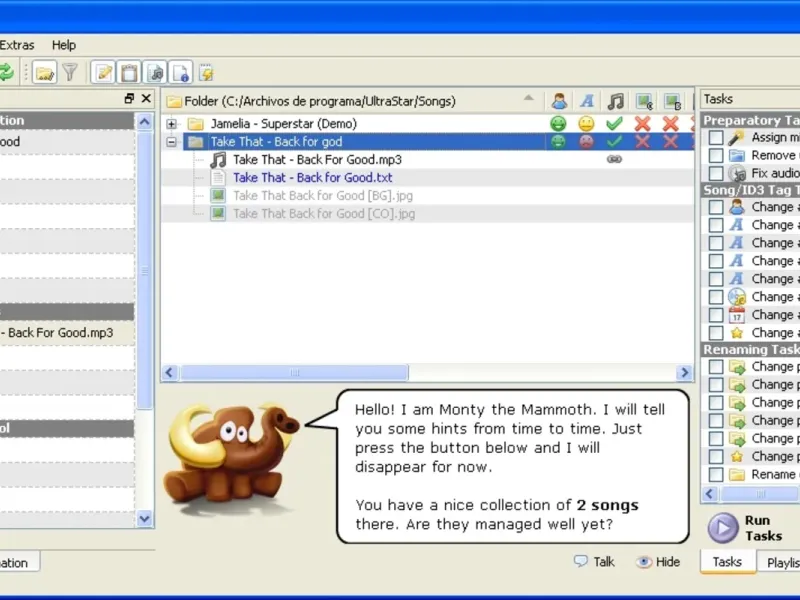Click the Back For Good.mp3 field in left panel

[x=67, y=333]
